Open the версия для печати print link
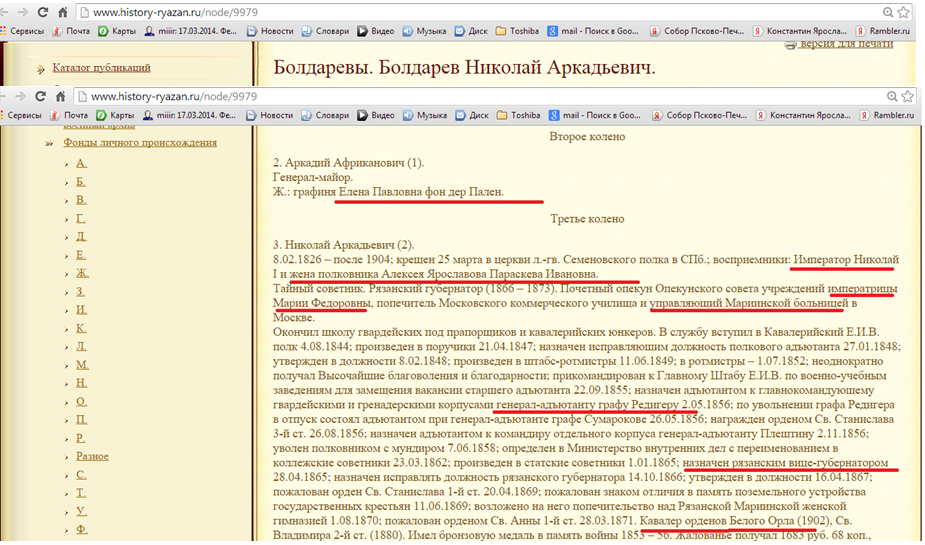This screenshot has width=925, height=545. click(x=846, y=44)
